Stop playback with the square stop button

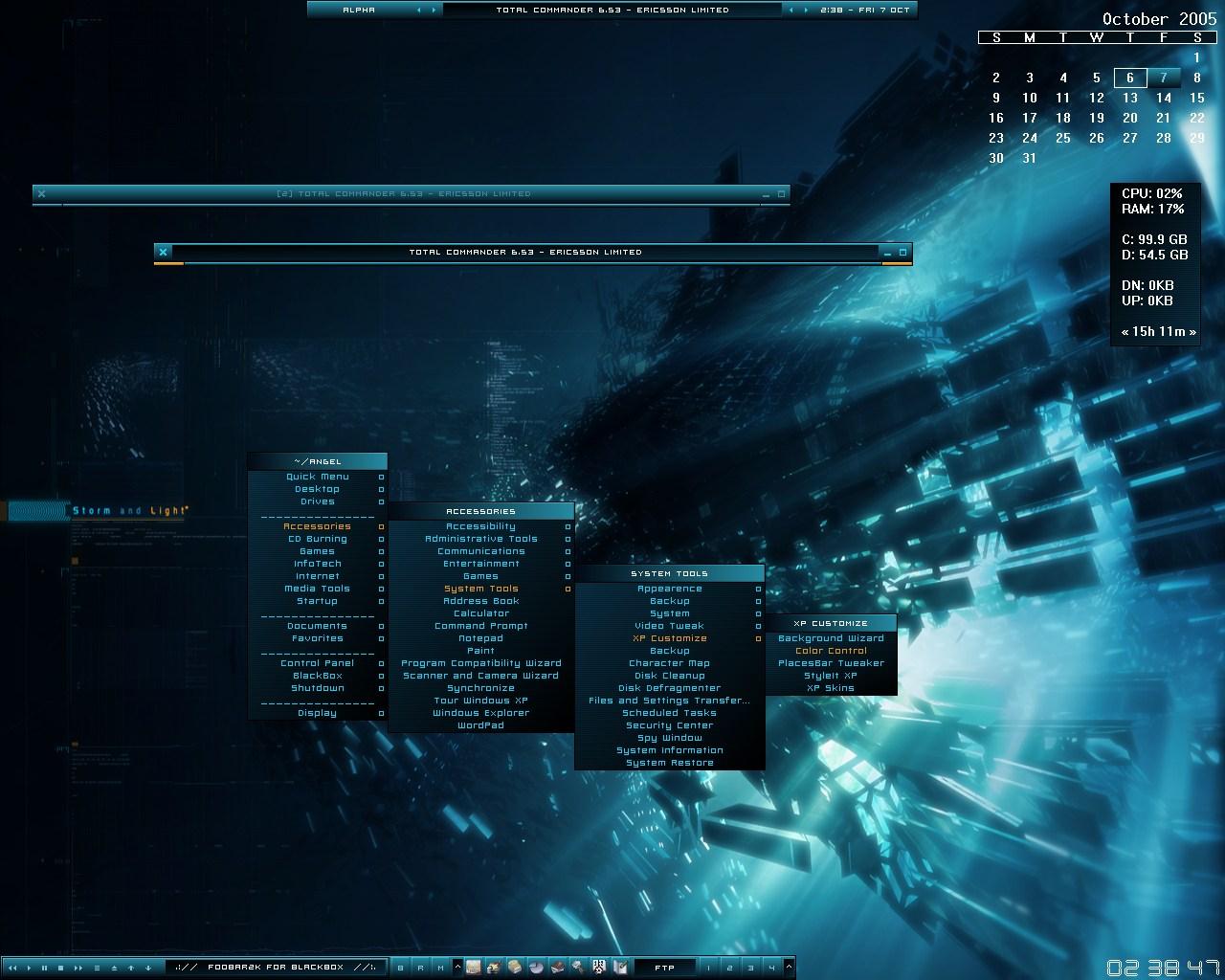61,968
